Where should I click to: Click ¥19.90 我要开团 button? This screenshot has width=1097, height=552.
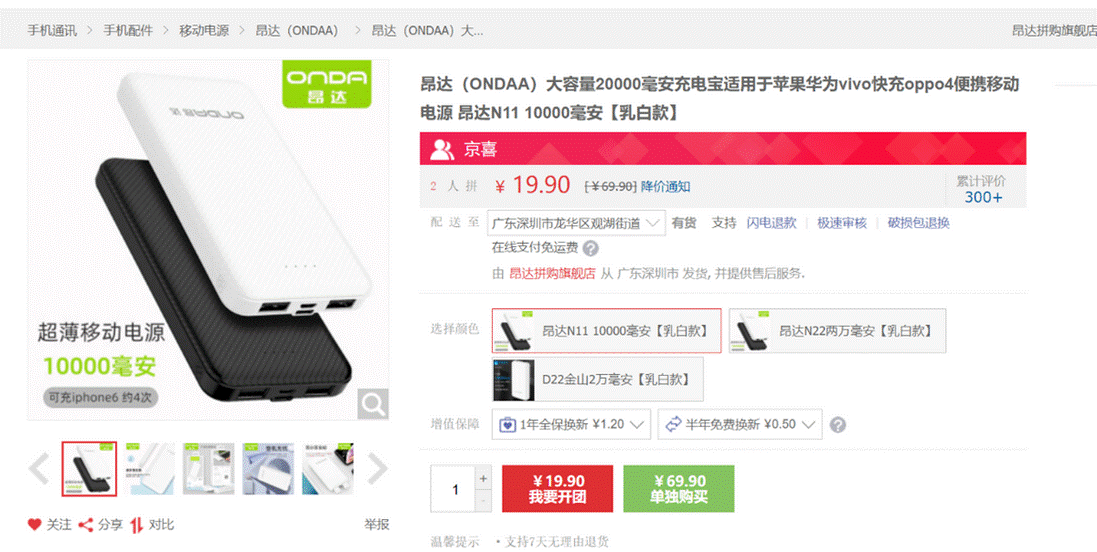click(x=558, y=488)
